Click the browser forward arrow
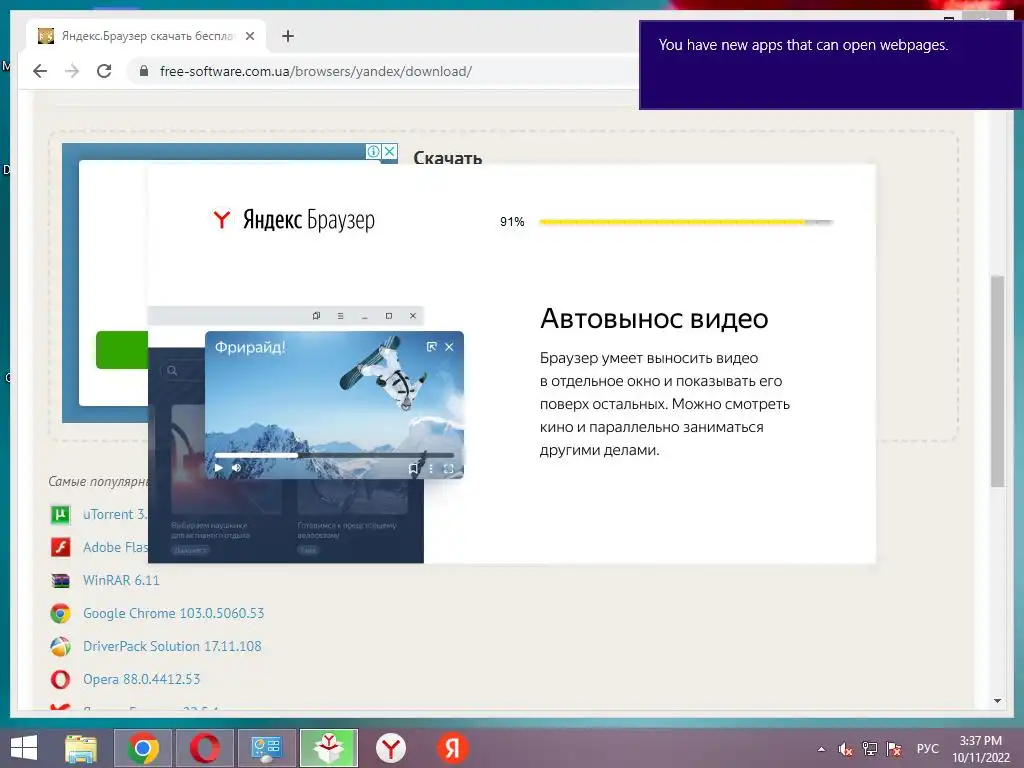1024x768 pixels. click(72, 71)
